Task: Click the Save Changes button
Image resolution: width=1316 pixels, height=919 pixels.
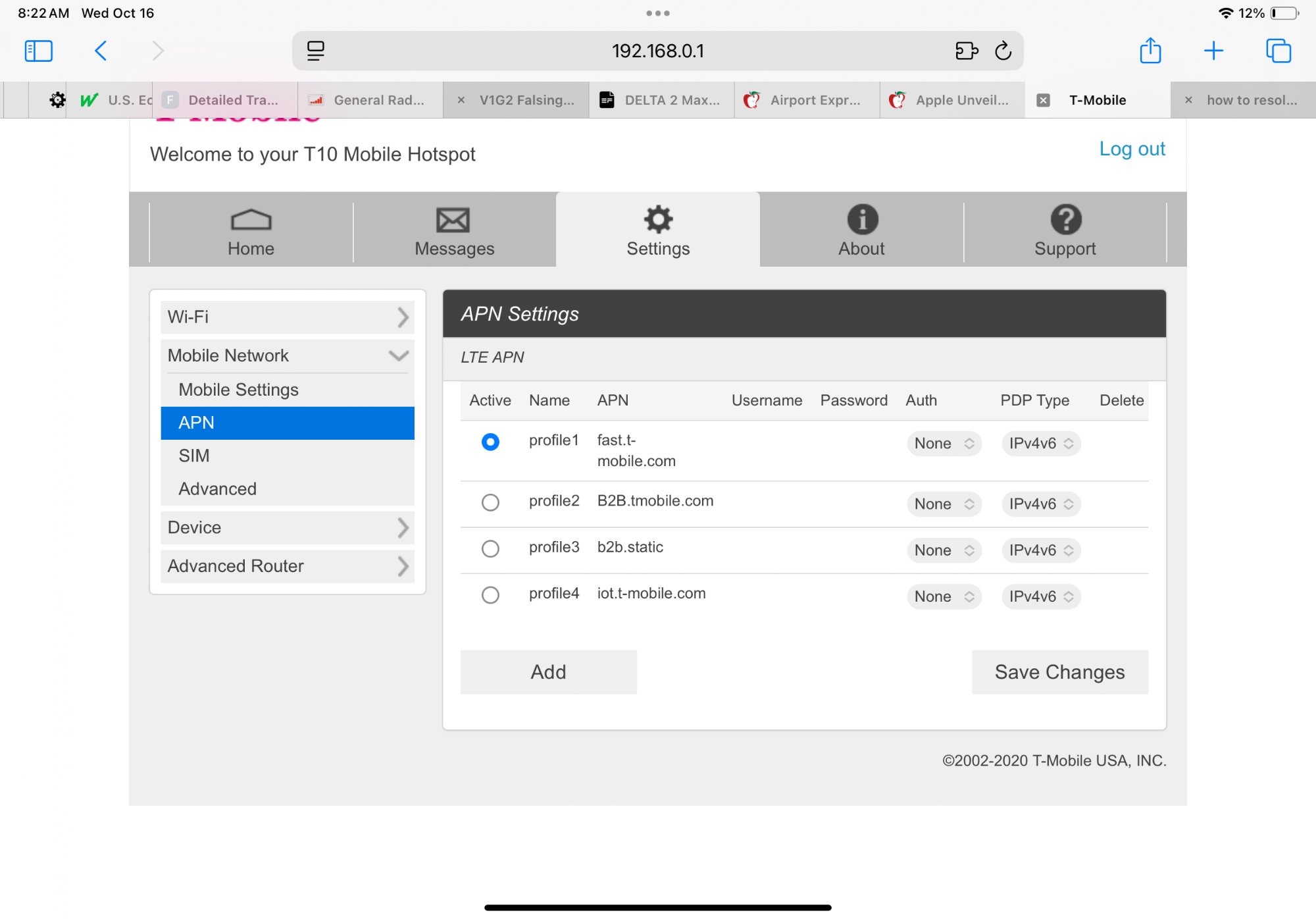Action: click(1059, 672)
